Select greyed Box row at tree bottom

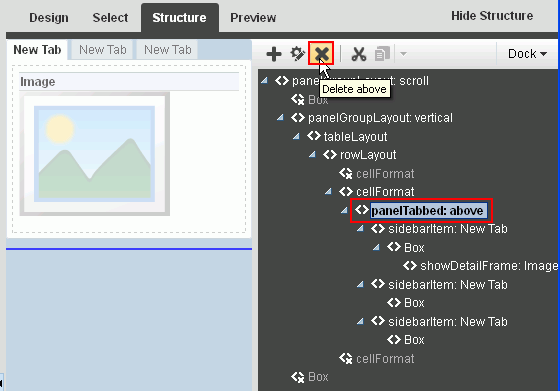pos(318,377)
